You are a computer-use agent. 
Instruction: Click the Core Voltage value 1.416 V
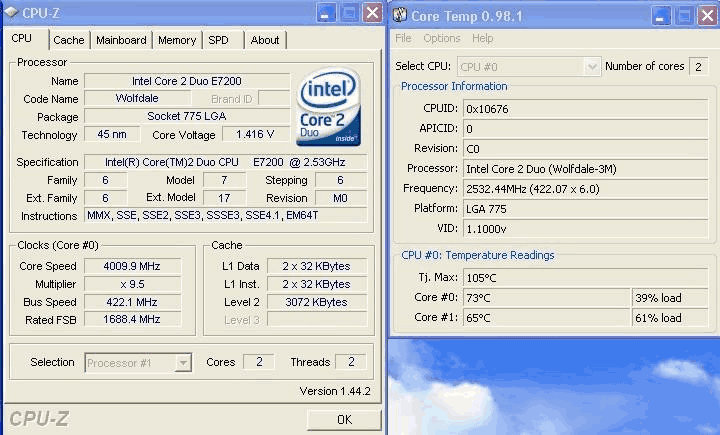pyautogui.click(x=255, y=134)
